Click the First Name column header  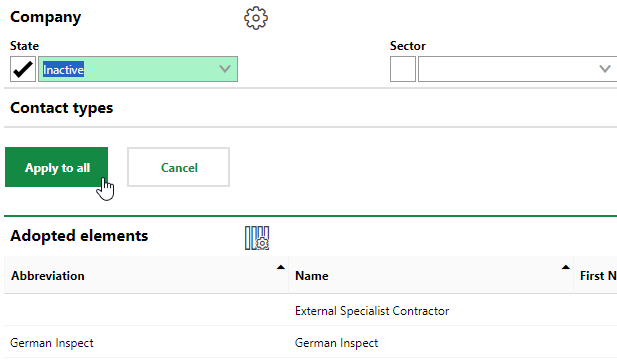coord(597,275)
